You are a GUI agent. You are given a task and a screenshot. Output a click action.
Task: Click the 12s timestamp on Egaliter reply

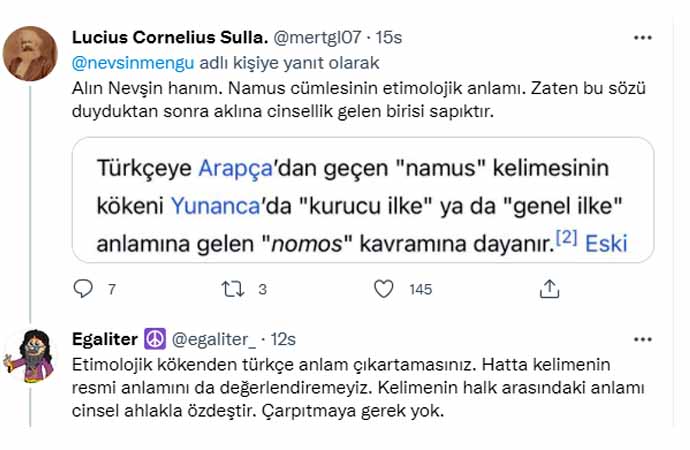click(283, 339)
